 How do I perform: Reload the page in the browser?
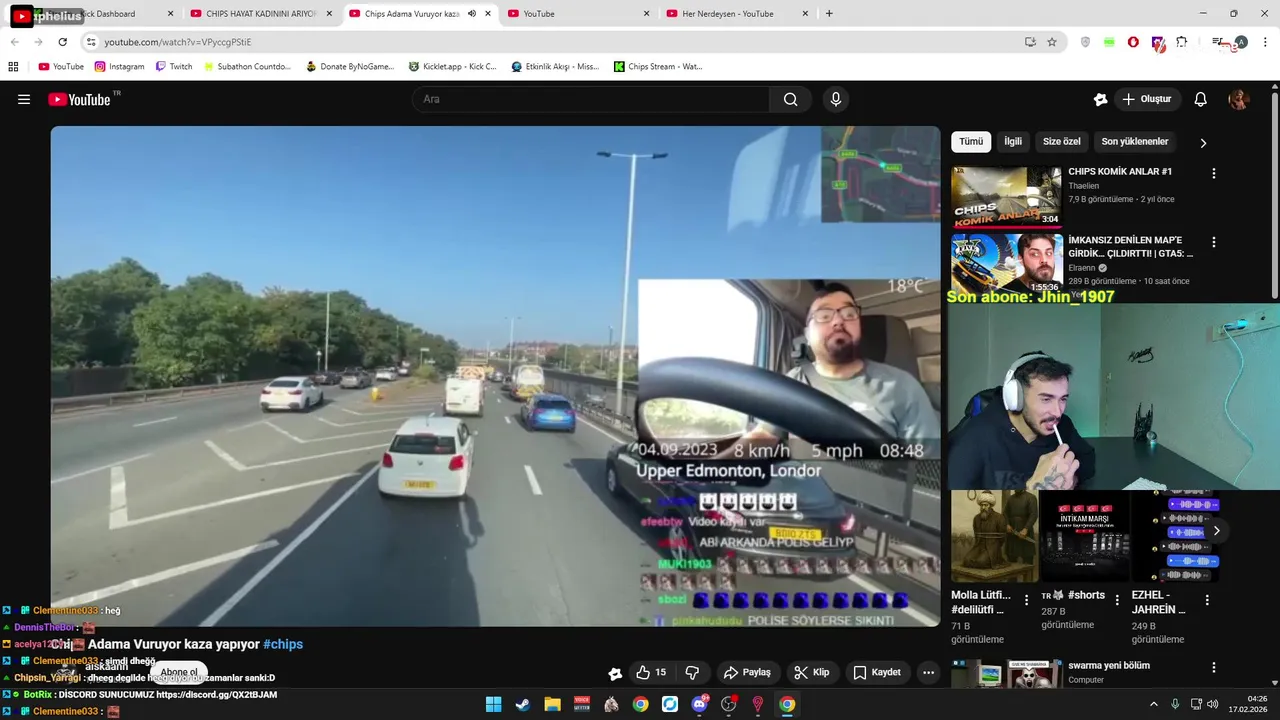point(62,42)
